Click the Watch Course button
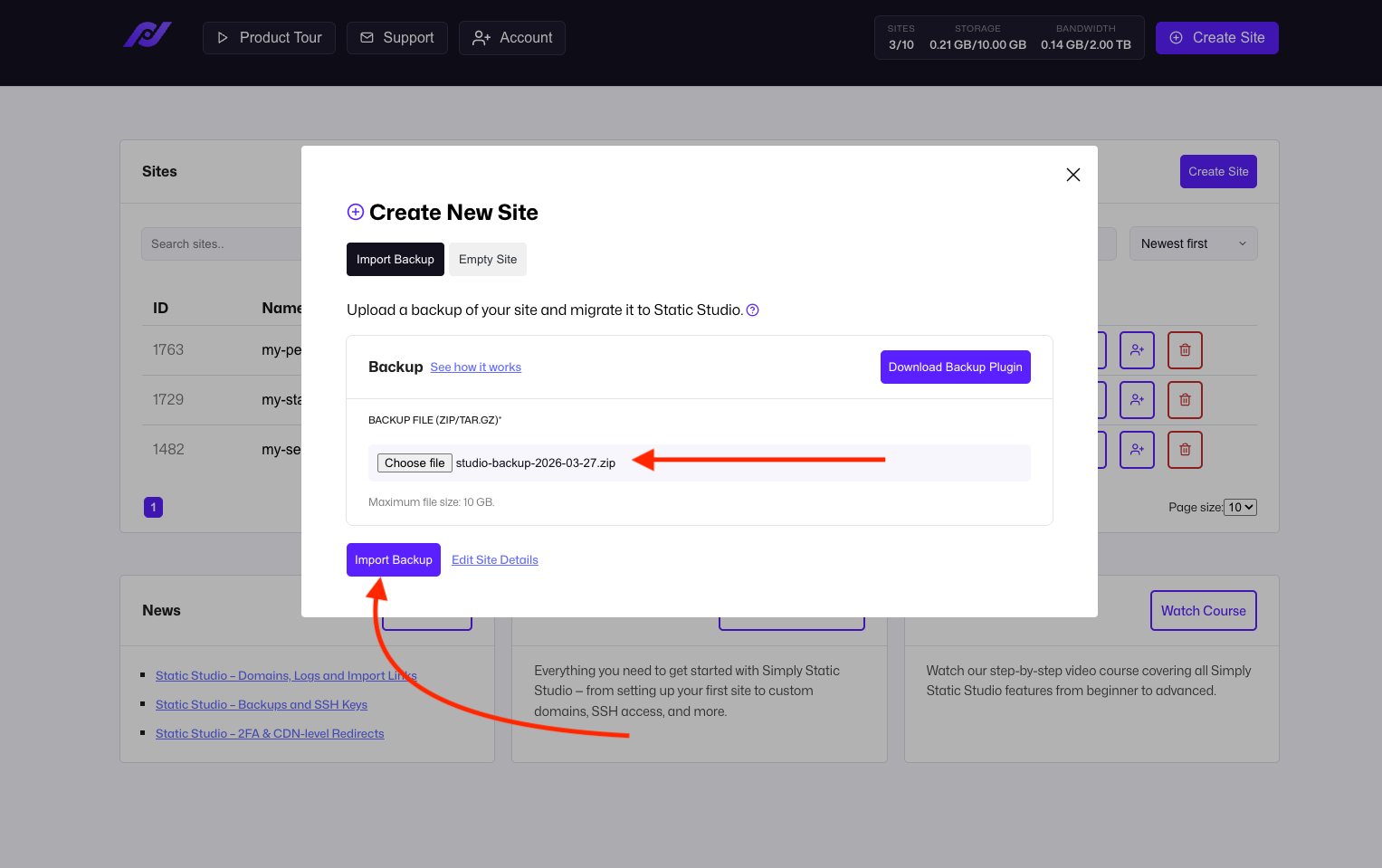The height and width of the screenshot is (868, 1382). pyautogui.click(x=1204, y=611)
